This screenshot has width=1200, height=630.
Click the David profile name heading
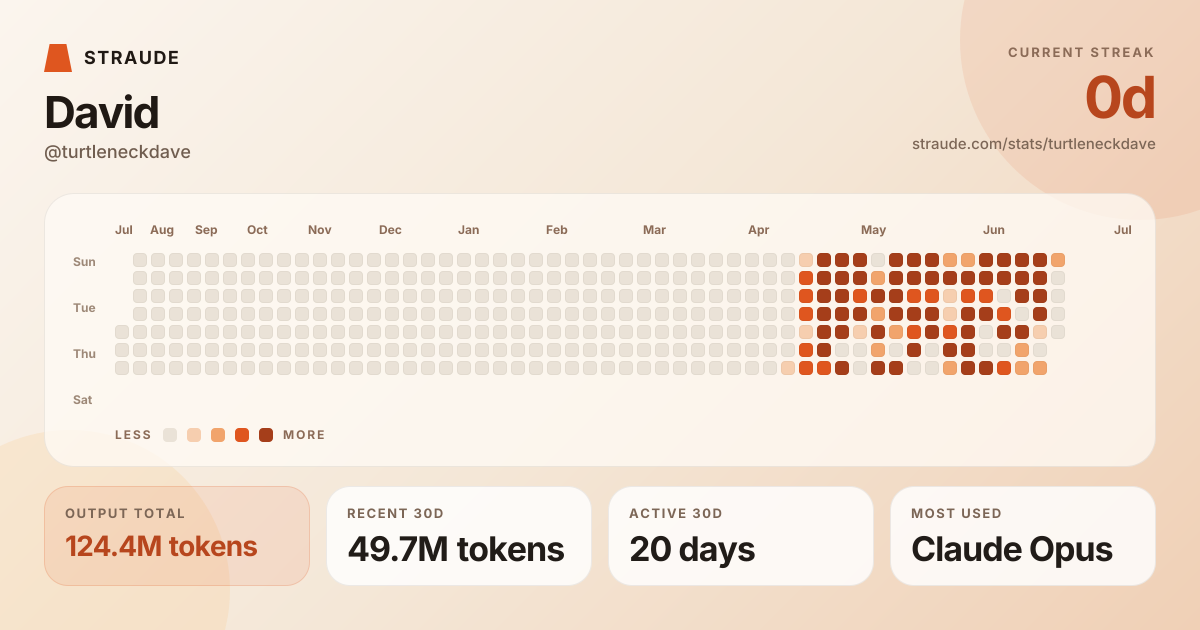pyautogui.click(x=101, y=113)
